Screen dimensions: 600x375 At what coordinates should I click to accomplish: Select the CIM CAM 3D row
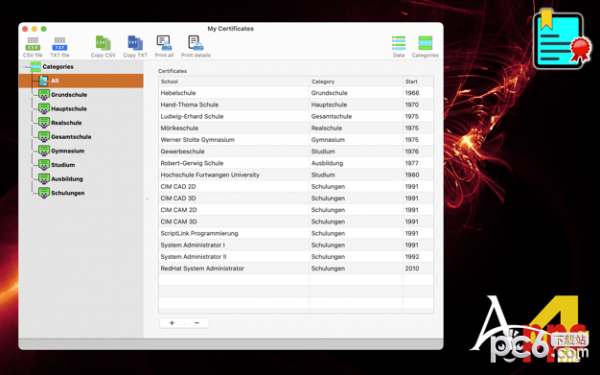(x=296, y=222)
